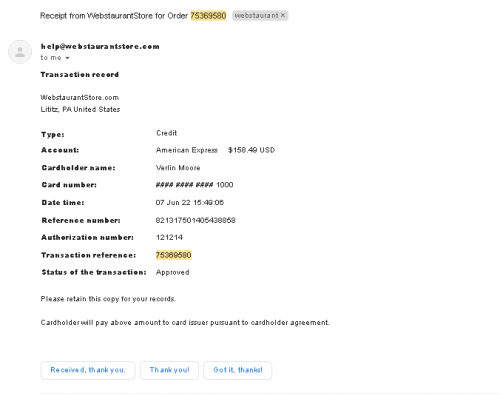Viewport: 500px width, 396px height.
Task: Click the cardholder agreement sentence
Action: tap(185, 323)
